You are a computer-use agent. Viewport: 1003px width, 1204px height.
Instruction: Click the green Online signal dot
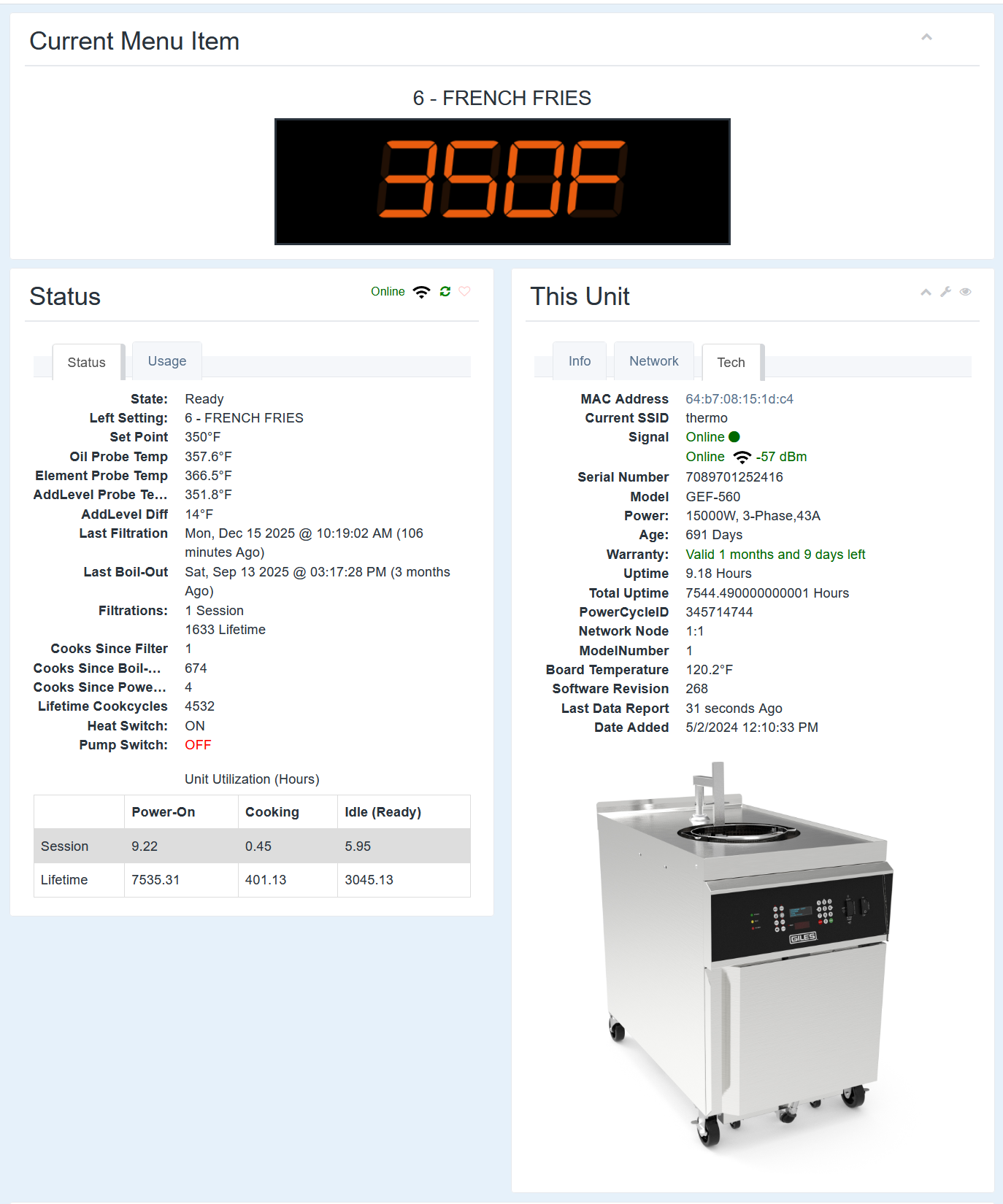(x=734, y=437)
